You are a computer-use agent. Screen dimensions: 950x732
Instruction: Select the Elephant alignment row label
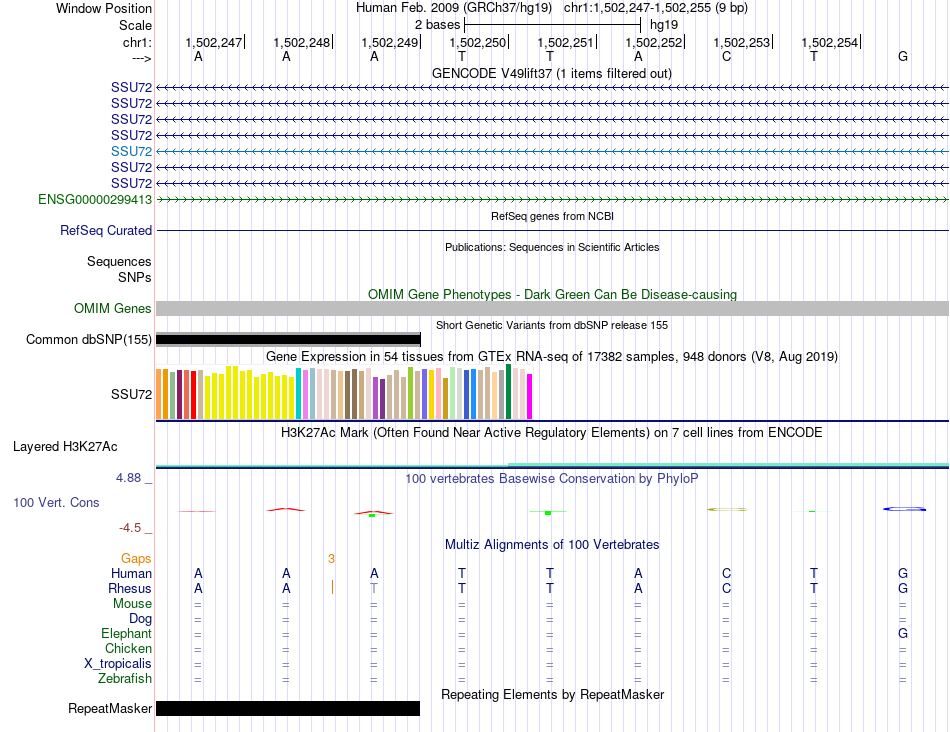(127, 633)
